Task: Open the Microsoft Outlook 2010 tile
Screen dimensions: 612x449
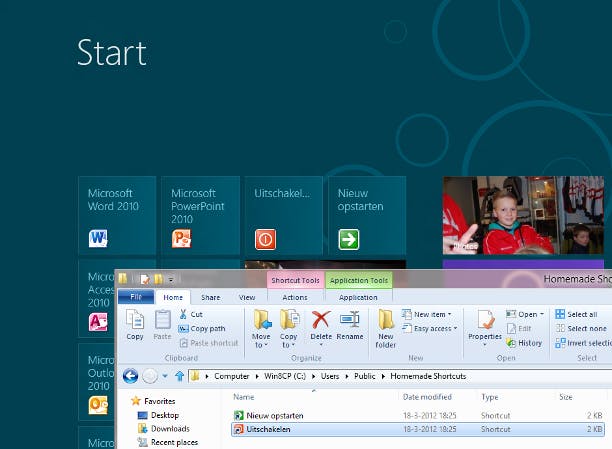Action: pos(97,382)
